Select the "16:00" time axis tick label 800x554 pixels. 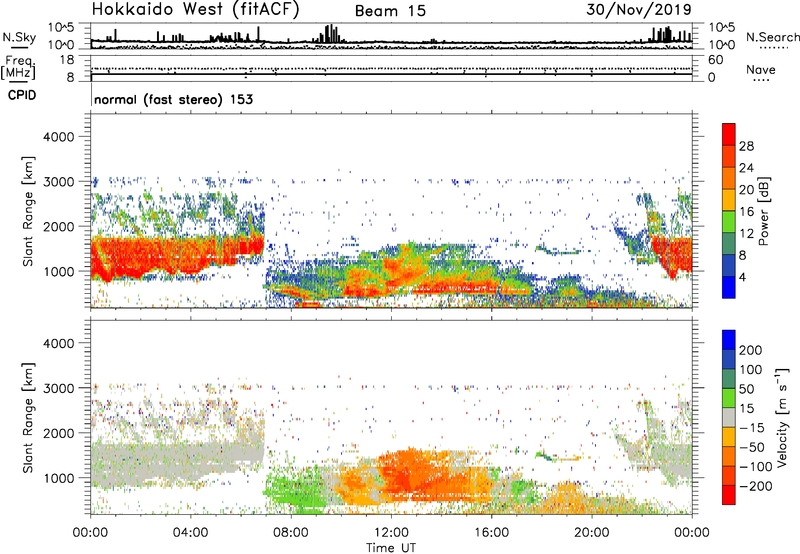point(491,533)
